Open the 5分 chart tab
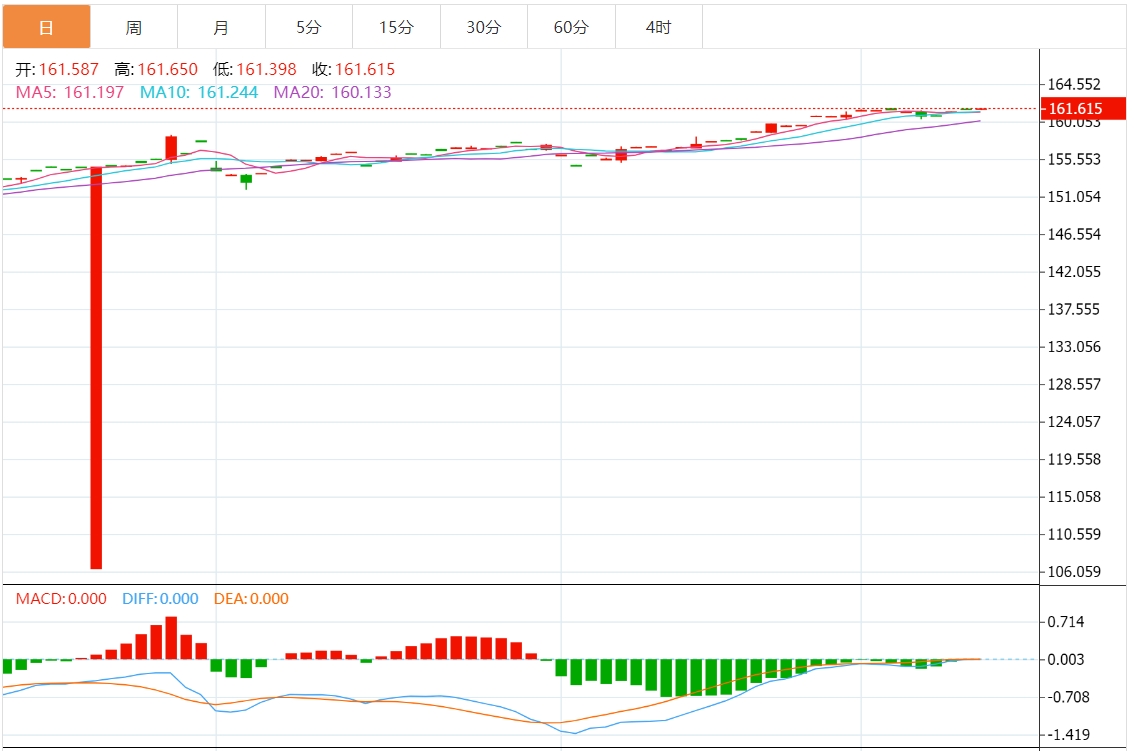This screenshot has width=1139, height=751. click(x=309, y=27)
